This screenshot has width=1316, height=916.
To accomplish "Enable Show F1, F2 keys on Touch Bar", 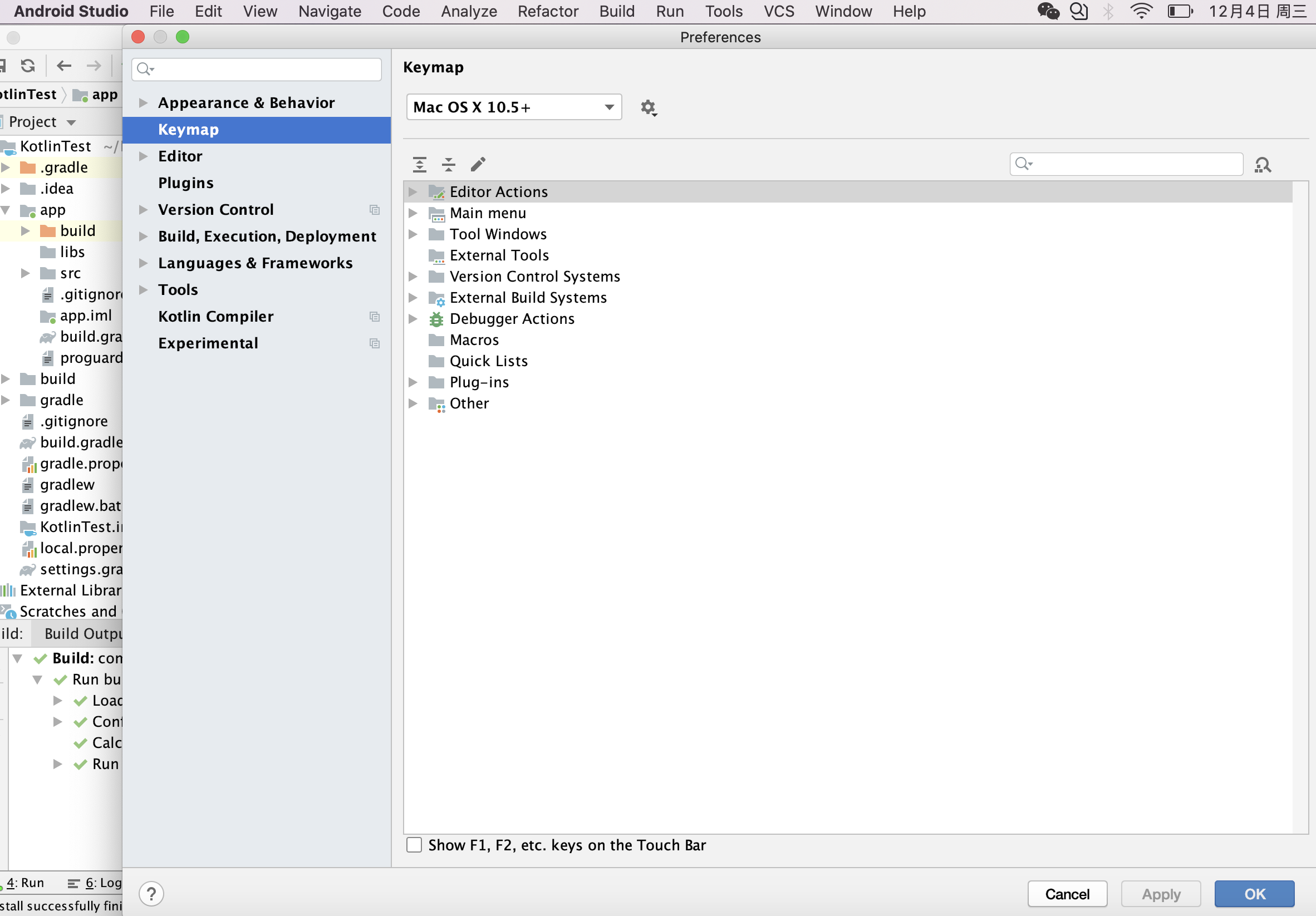I will [x=414, y=845].
